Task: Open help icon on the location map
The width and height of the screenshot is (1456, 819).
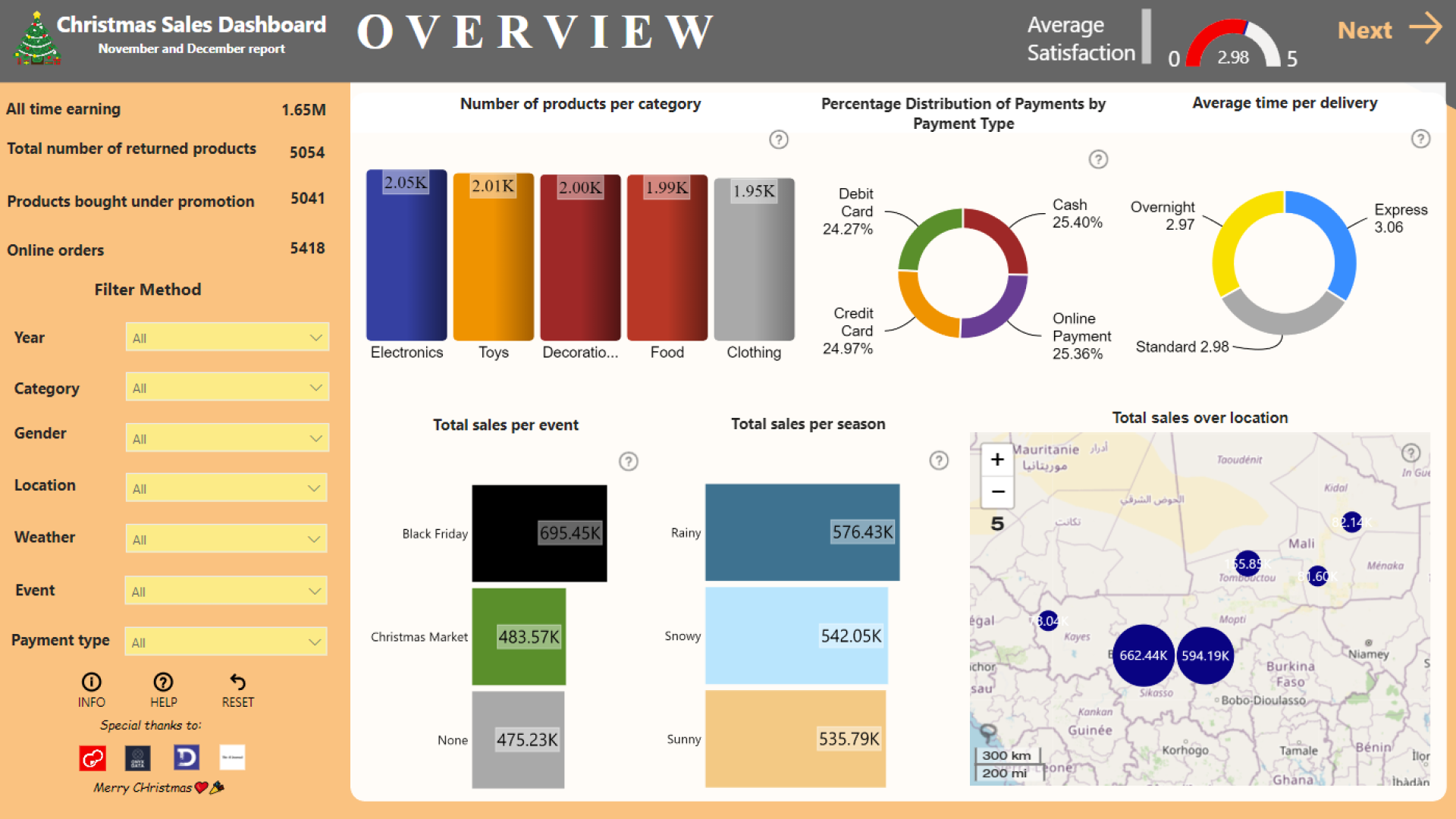Action: coord(1410,453)
